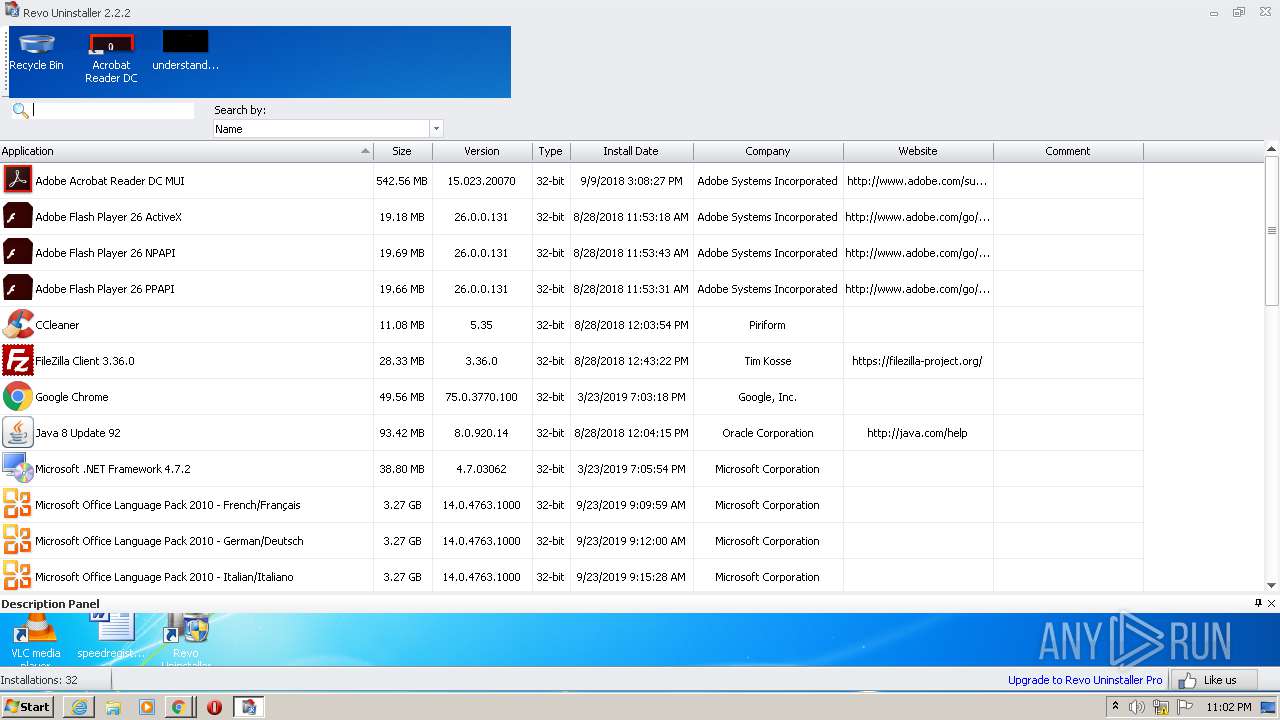Click the 542.56 MB size cell
Viewport: 1280px width, 720px height.
402,181
